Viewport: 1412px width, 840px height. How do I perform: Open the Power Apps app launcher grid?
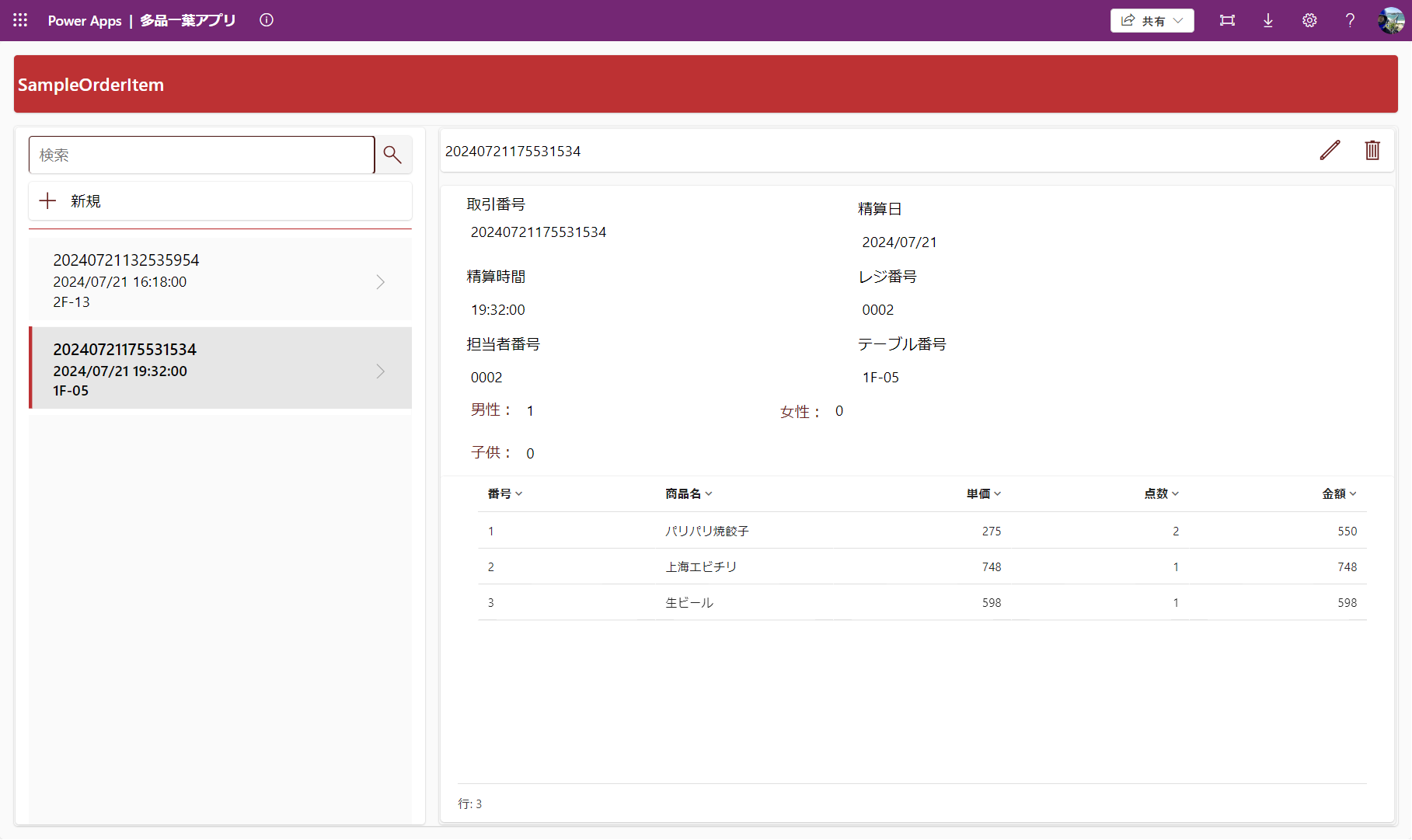[x=20, y=20]
